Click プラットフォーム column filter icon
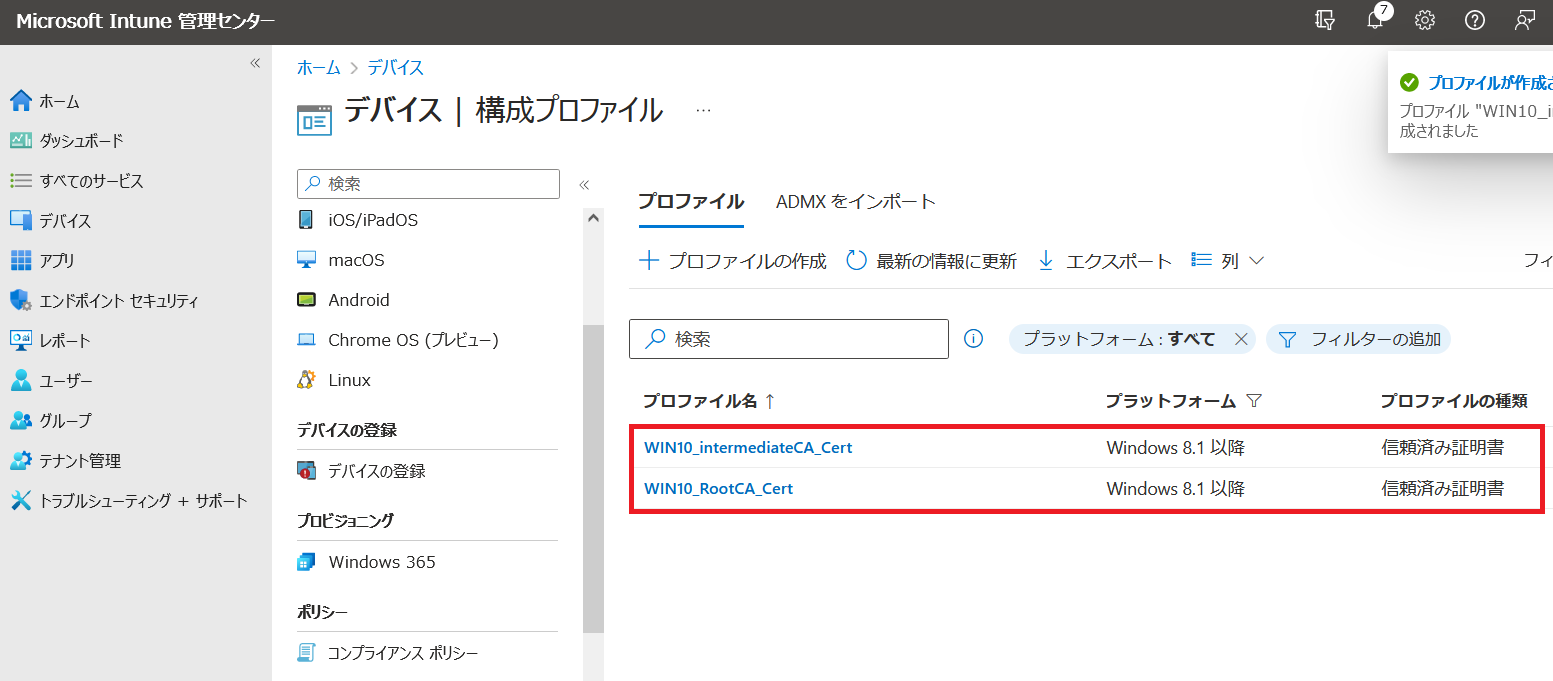This screenshot has width=1553, height=681. tap(1253, 401)
